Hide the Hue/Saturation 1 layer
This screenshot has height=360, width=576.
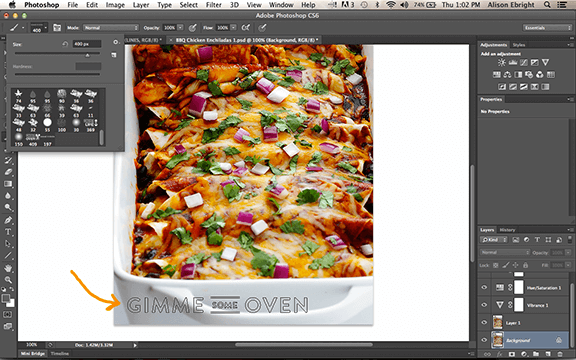tap(484, 288)
